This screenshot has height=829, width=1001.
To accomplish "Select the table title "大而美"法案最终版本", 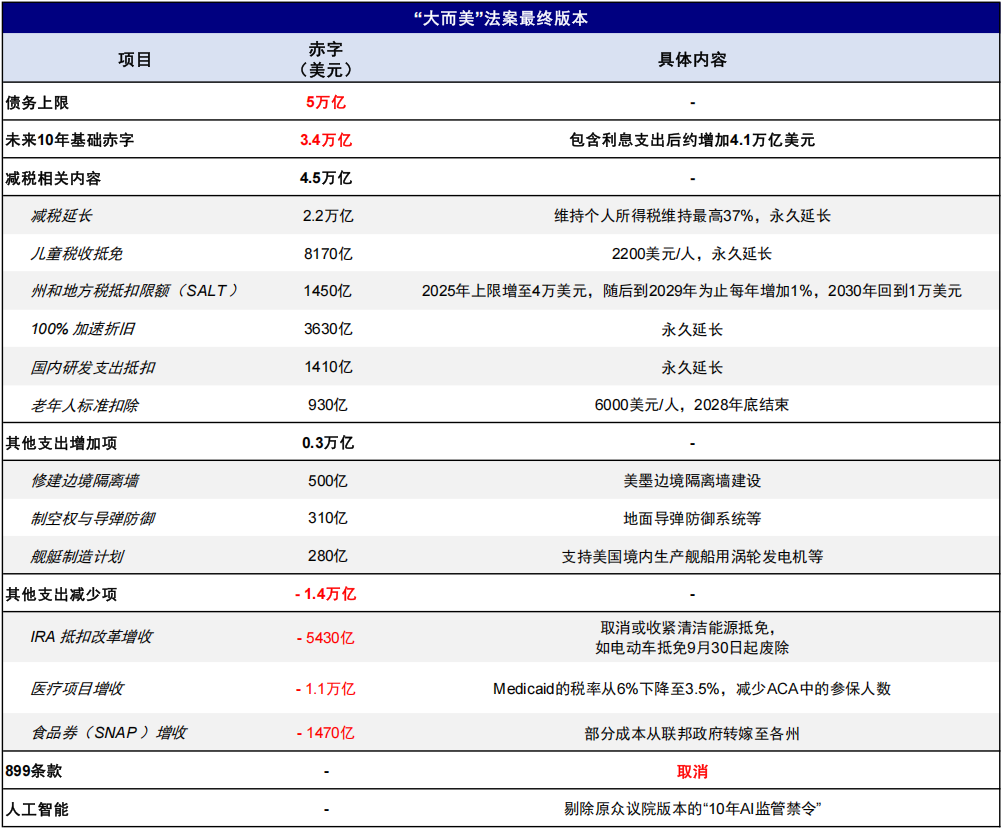I will (x=500, y=16).
